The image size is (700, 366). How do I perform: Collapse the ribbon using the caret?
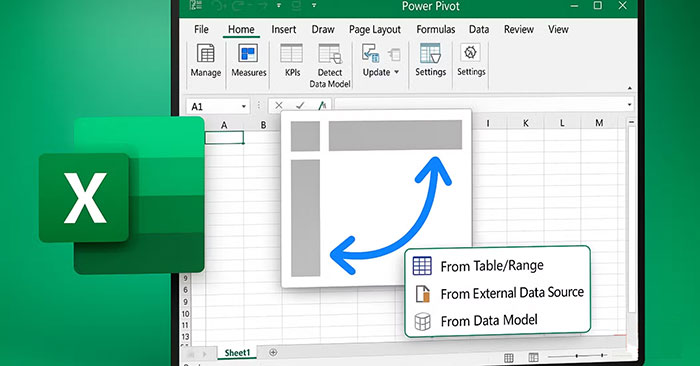tap(629, 88)
